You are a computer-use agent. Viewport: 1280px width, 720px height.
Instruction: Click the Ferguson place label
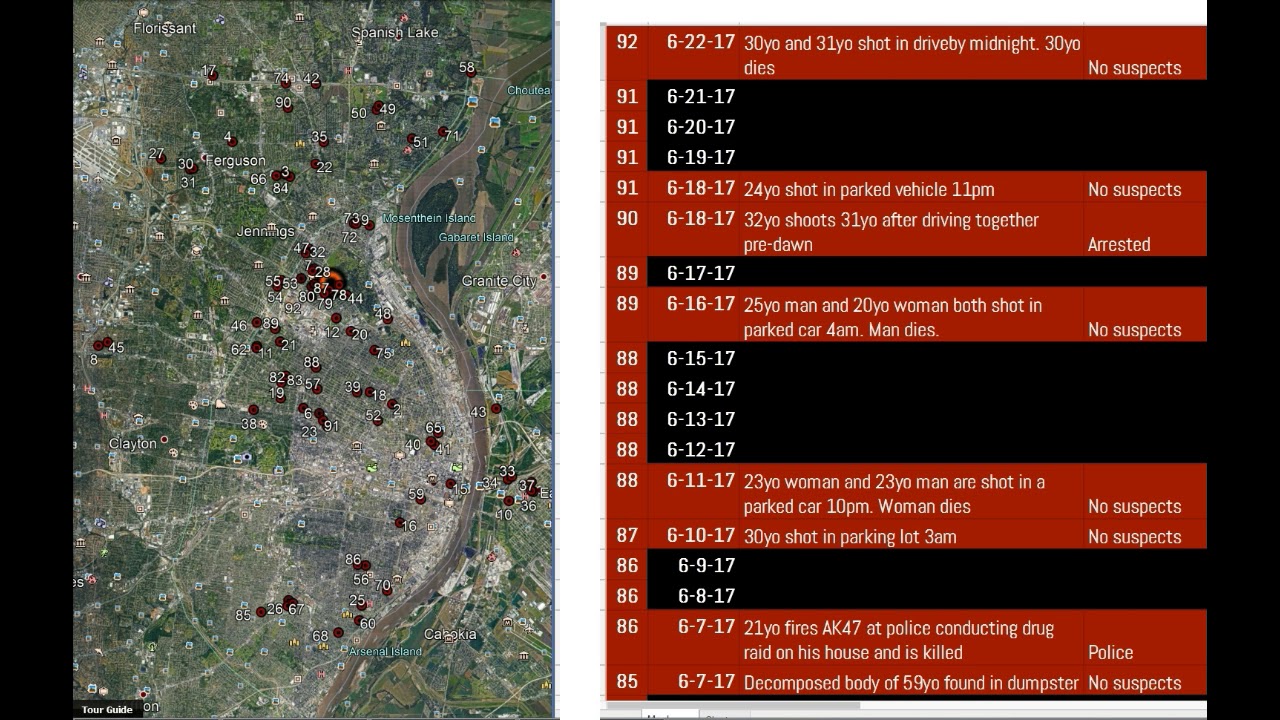(237, 160)
